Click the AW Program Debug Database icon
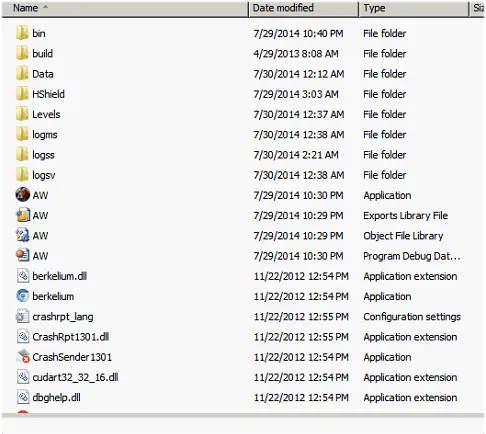Viewport: 486px width, 434px height. (22, 256)
